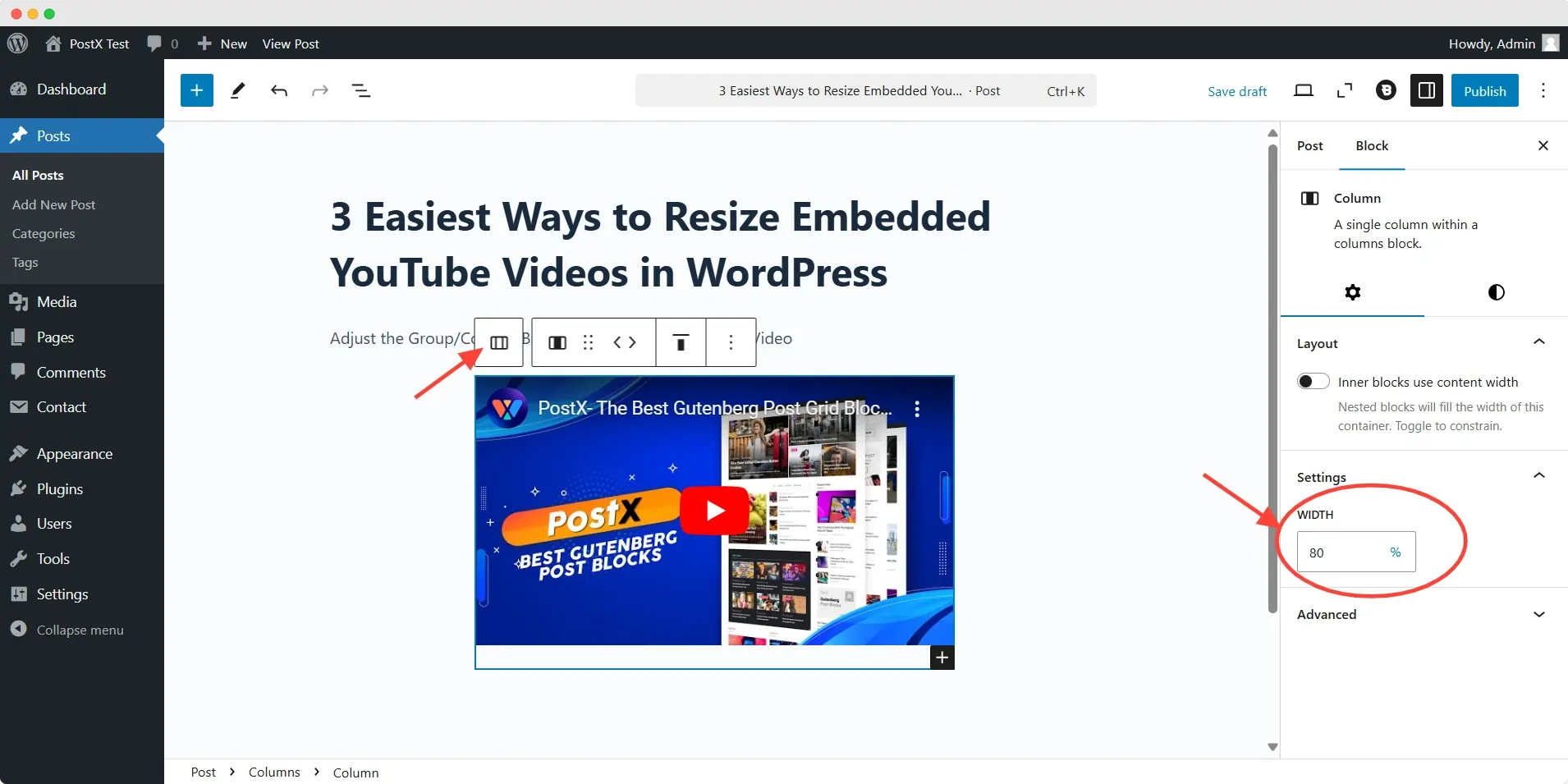Redo the last change
This screenshot has height=784, width=1568.
320,90
